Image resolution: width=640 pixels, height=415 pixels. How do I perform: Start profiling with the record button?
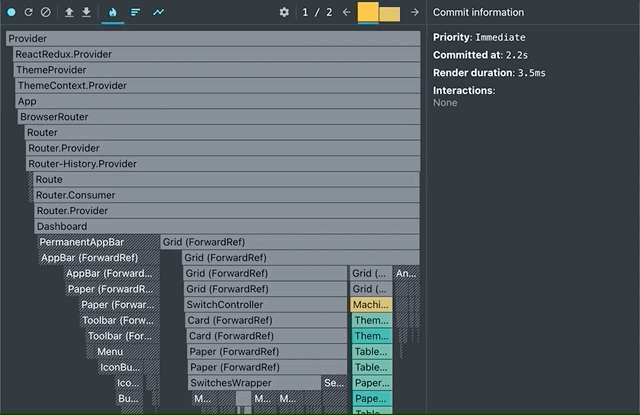pyautogui.click(x=11, y=12)
